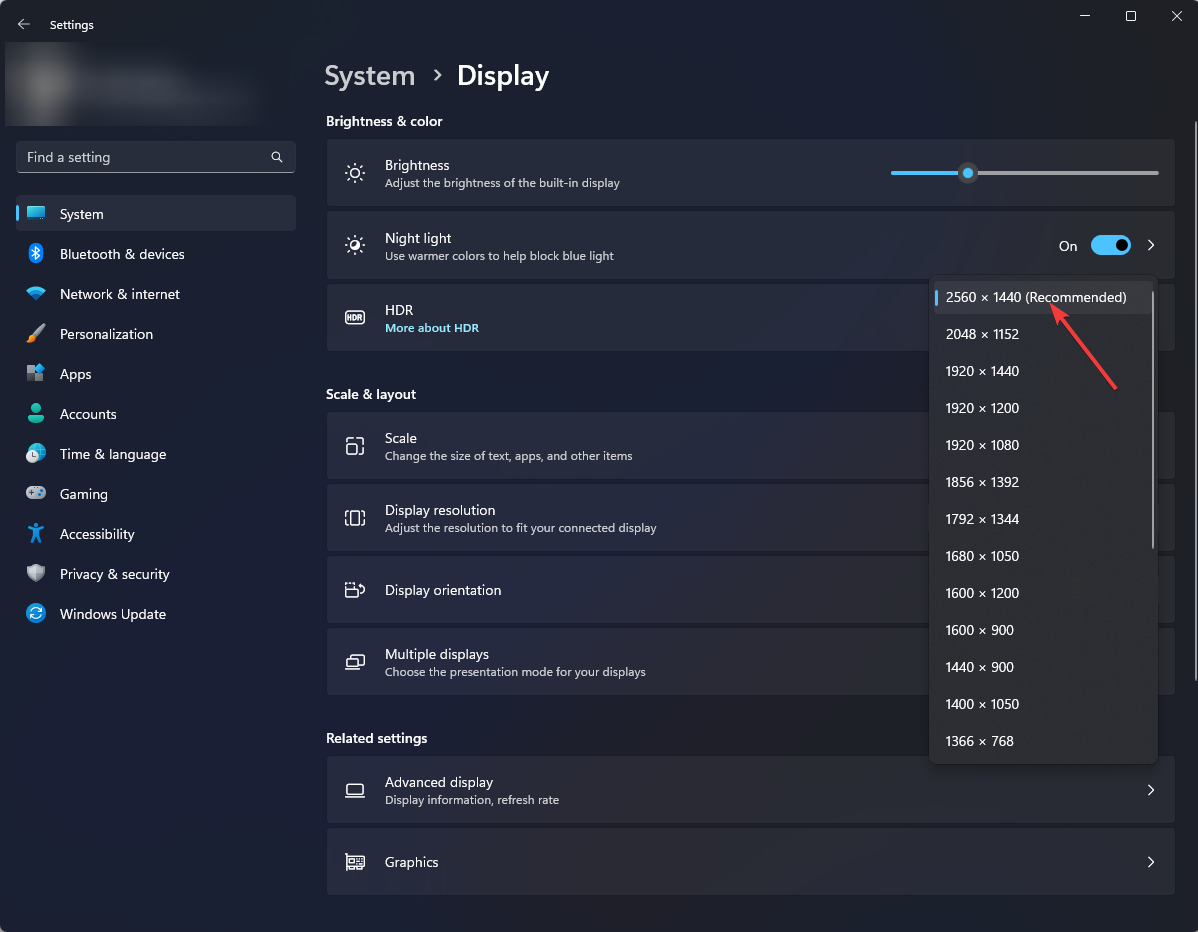Select 1920 × 1200 resolution

click(1042, 408)
